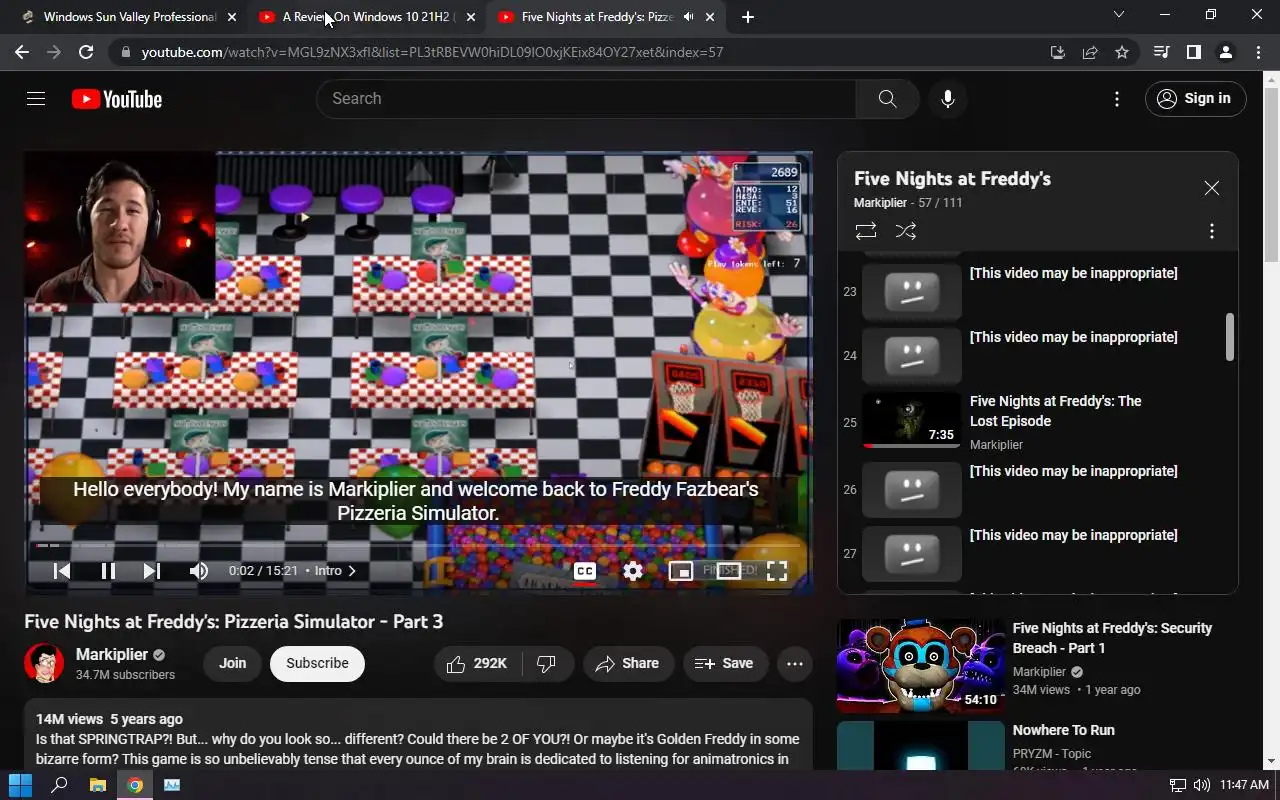The width and height of the screenshot is (1280, 800).
Task: Open Chrome three-dot menu
Action: tap(1258, 52)
